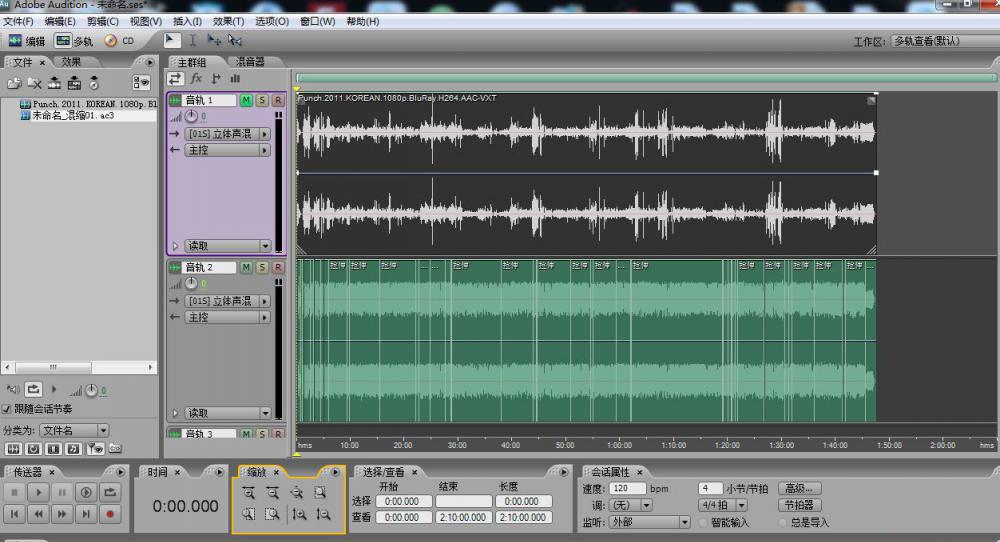Open 音轨 1 input [01S] 立体声混 dropdown
1000x542 pixels.
228,134
